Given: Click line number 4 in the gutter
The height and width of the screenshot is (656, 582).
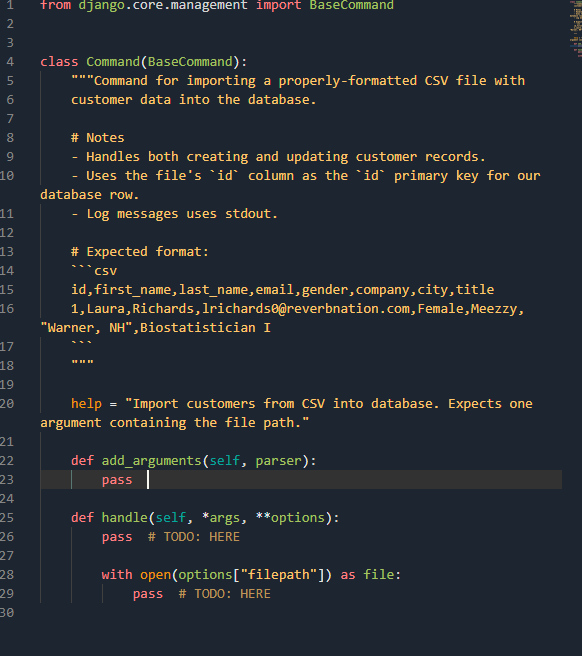Looking at the screenshot, I should [10, 62].
